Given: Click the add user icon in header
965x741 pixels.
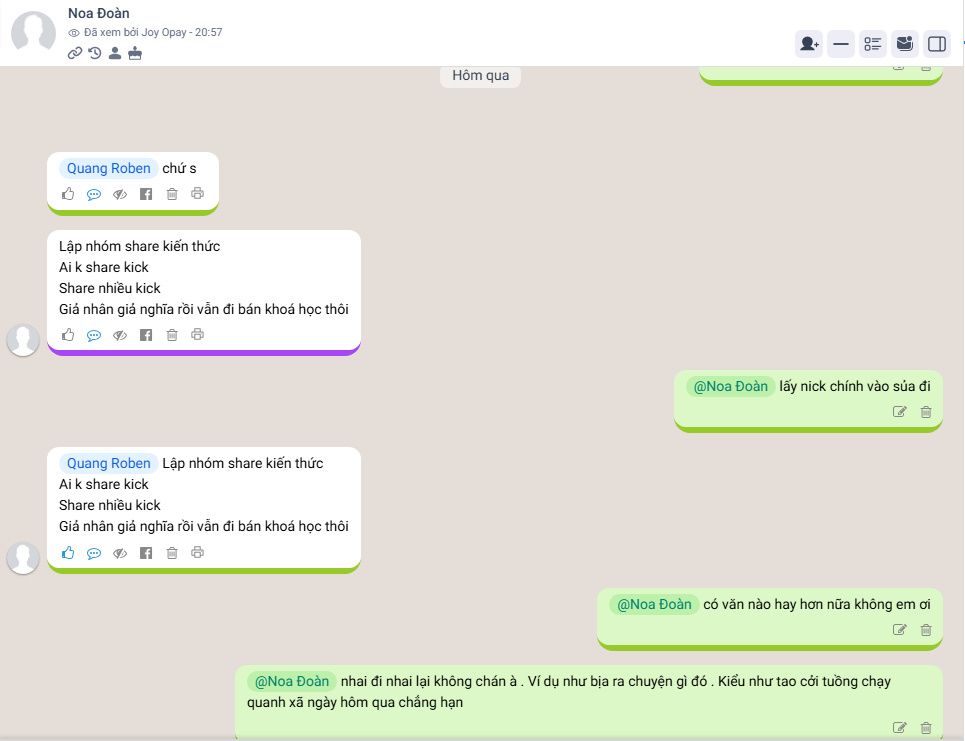Looking at the screenshot, I should [809, 44].
